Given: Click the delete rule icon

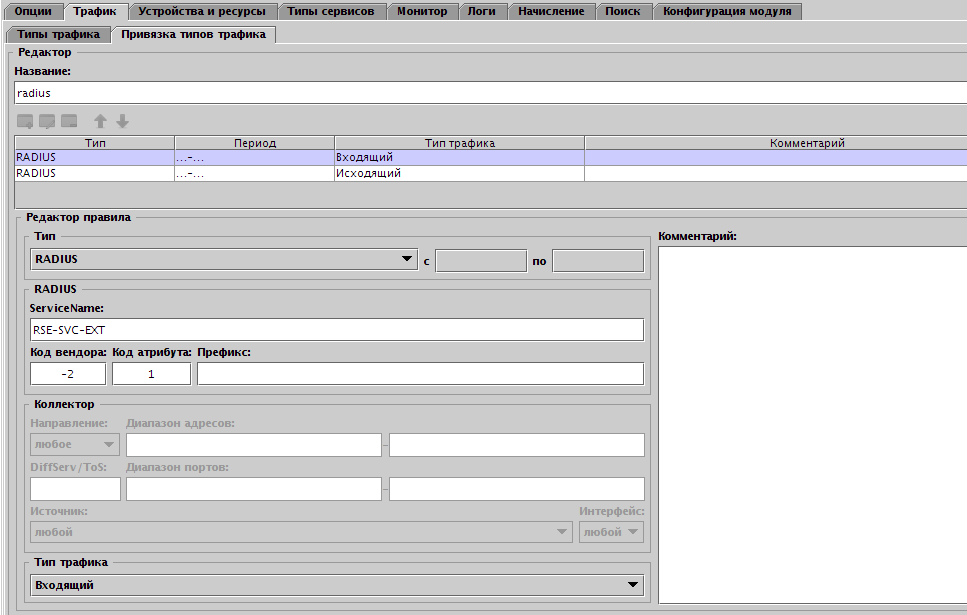Looking at the screenshot, I should tap(69, 121).
